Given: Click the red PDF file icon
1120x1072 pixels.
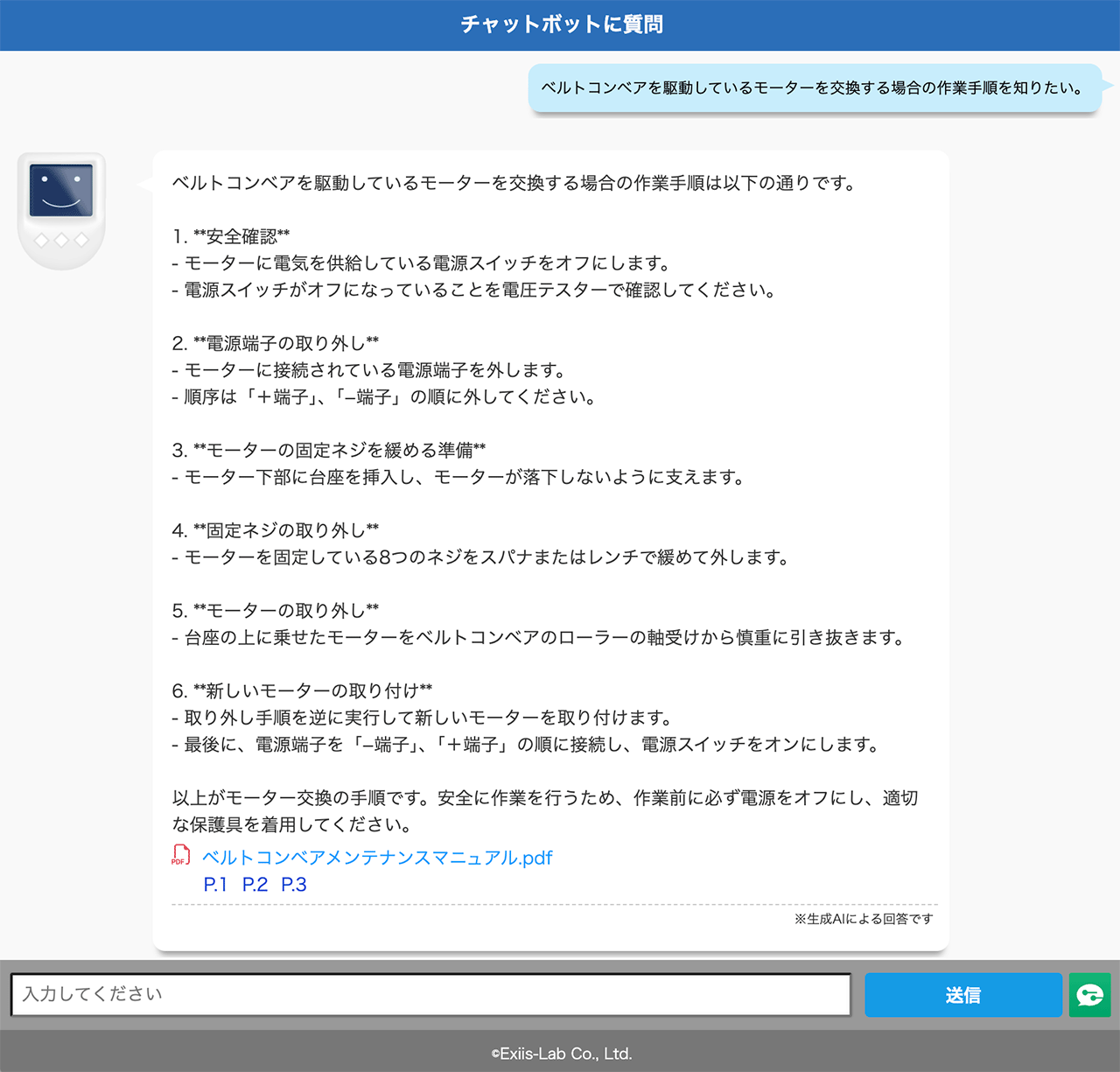Looking at the screenshot, I should coord(180,856).
